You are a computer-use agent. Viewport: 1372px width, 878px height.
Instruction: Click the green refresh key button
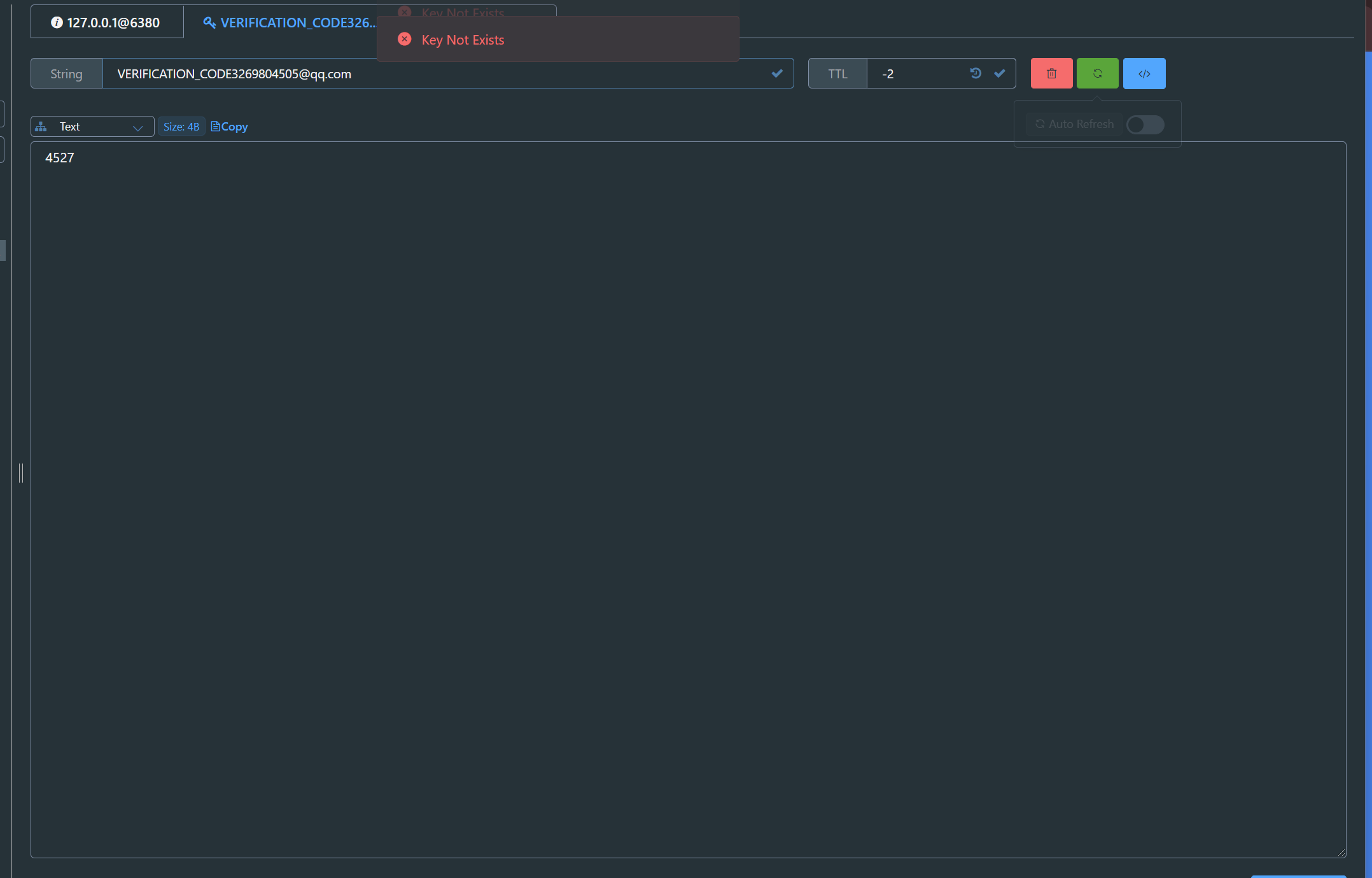1097,73
